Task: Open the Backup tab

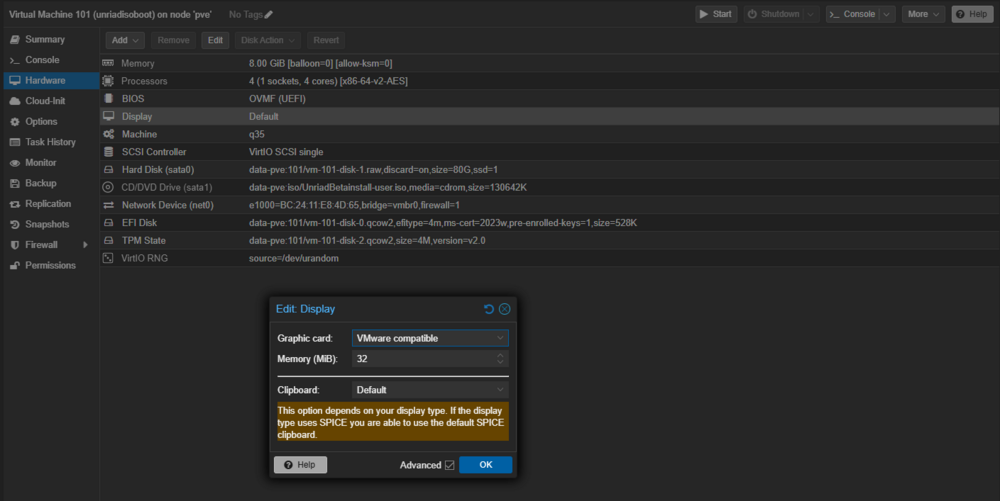Action: click(x=49, y=183)
